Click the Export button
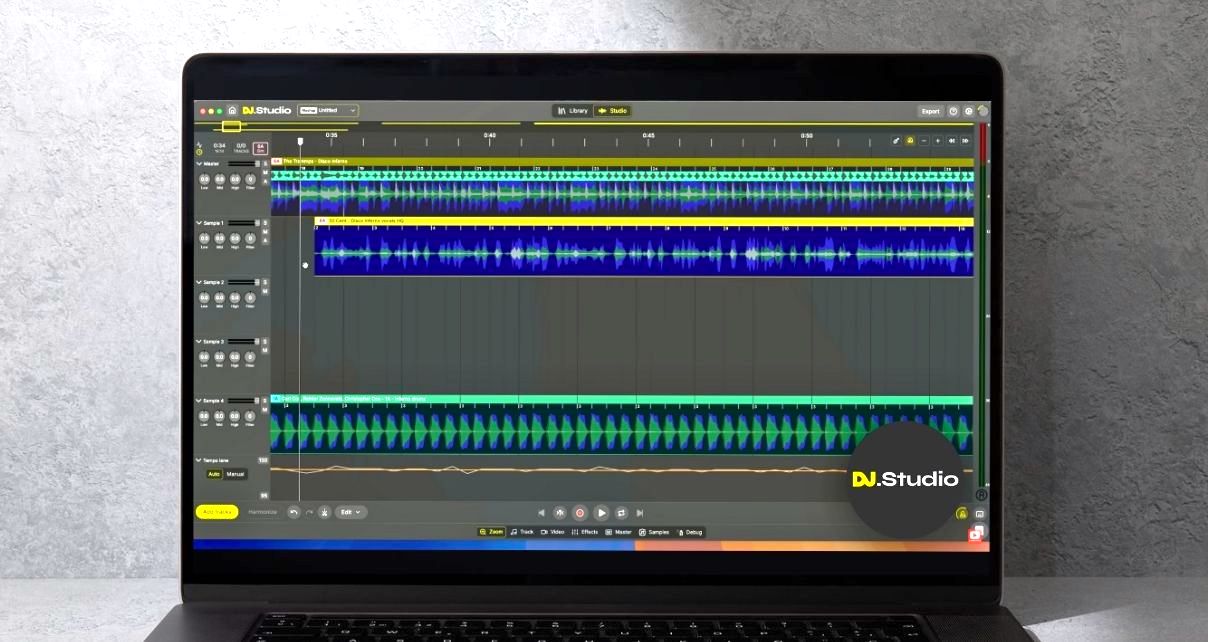The width and height of the screenshot is (1208, 642). 931,111
